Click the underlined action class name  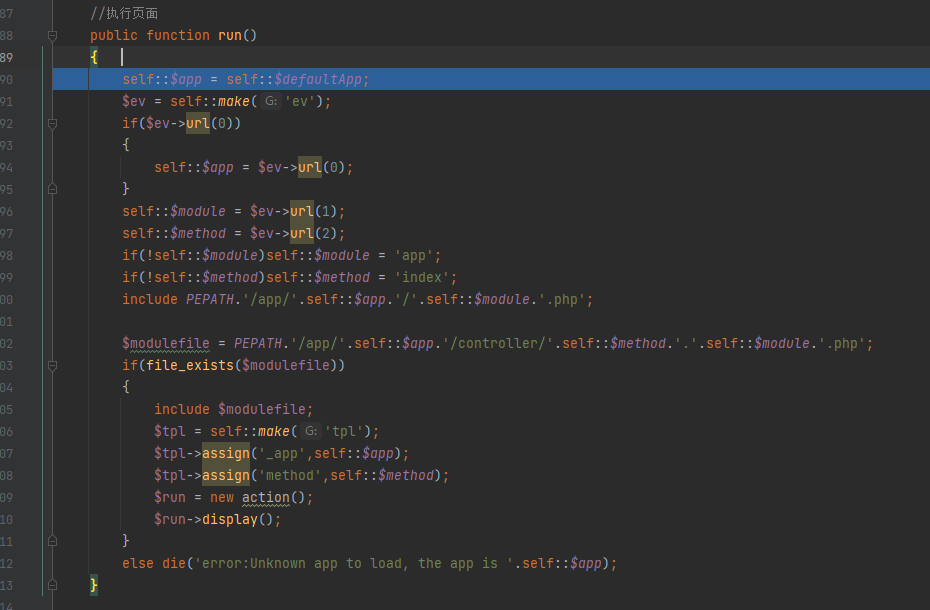(266, 497)
